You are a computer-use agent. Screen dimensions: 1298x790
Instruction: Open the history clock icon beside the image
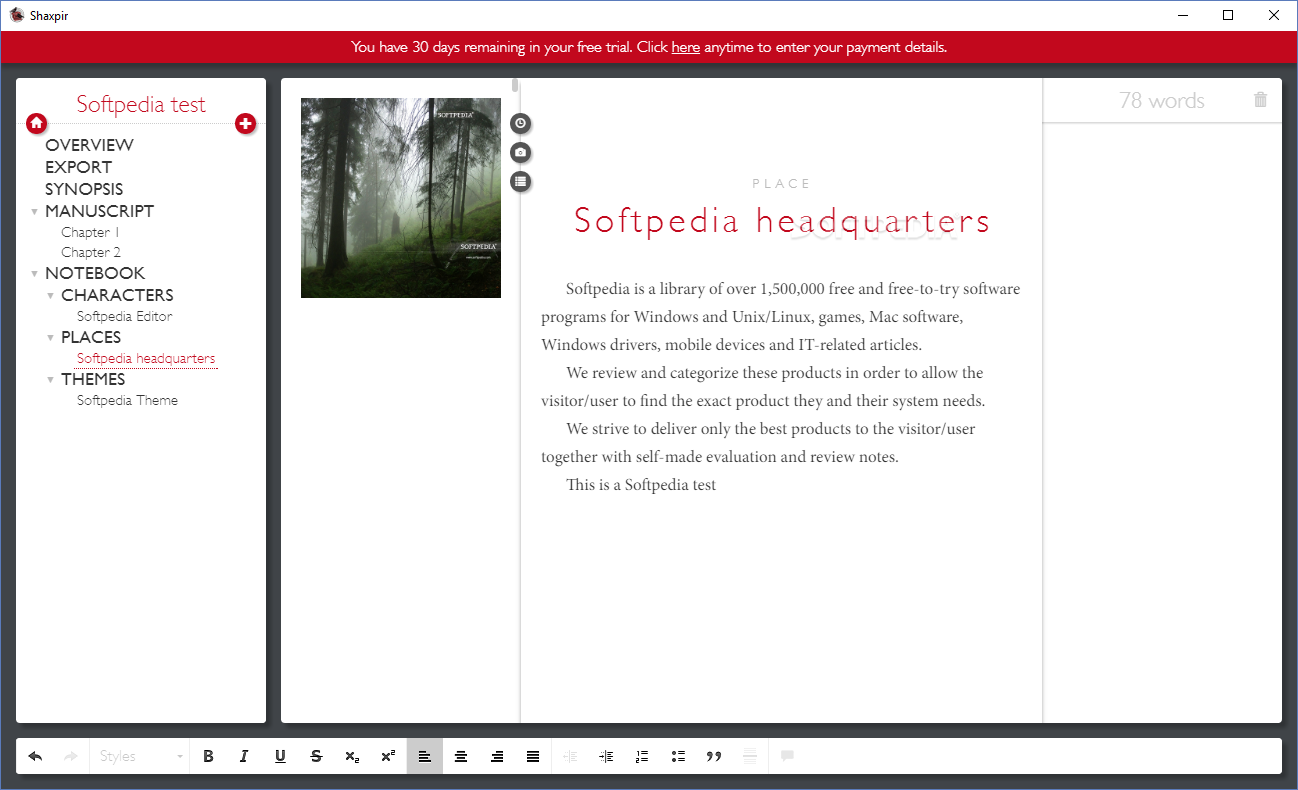pyautogui.click(x=520, y=123)
